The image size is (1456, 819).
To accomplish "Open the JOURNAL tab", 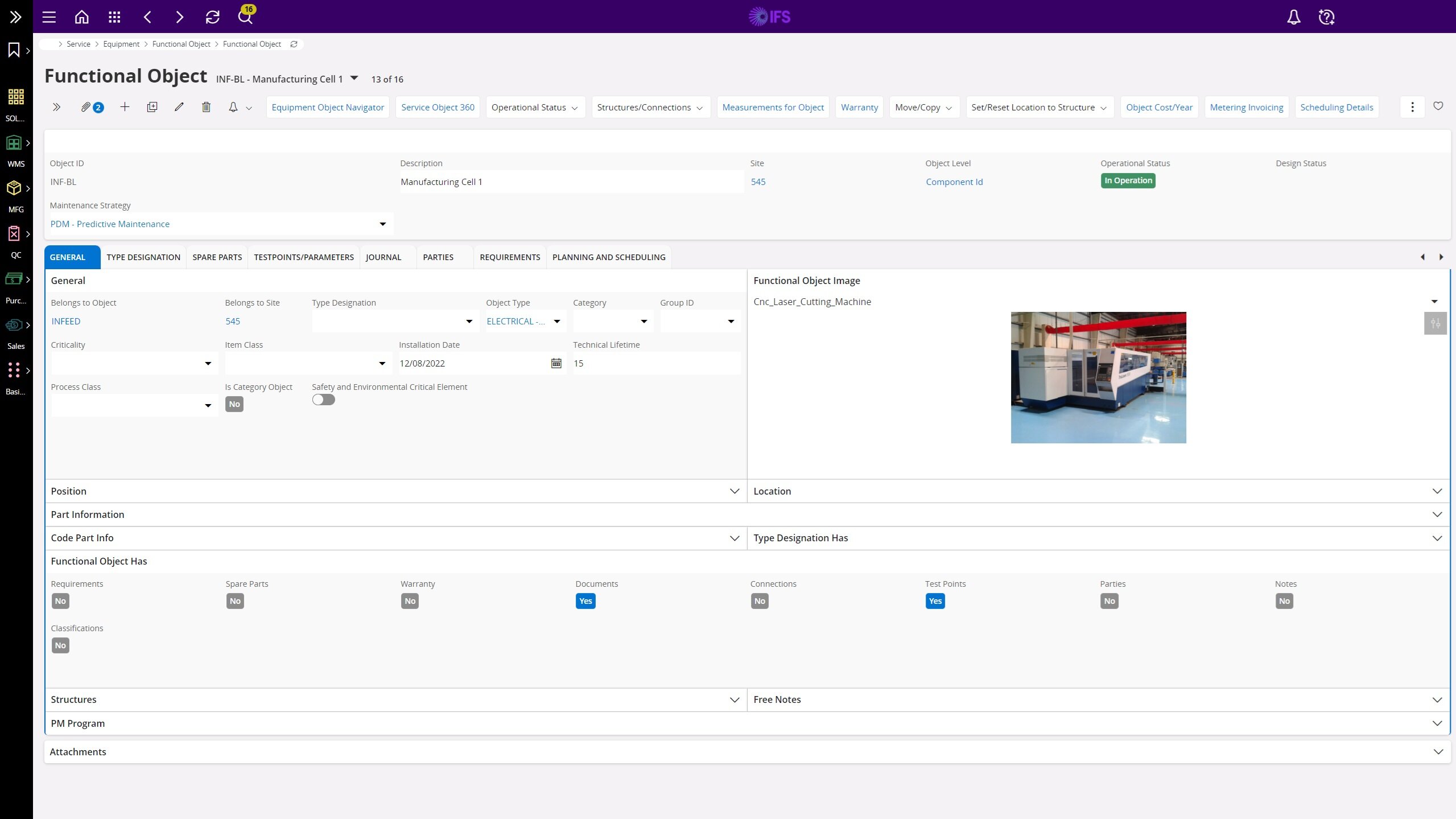I will pos(383,257).
